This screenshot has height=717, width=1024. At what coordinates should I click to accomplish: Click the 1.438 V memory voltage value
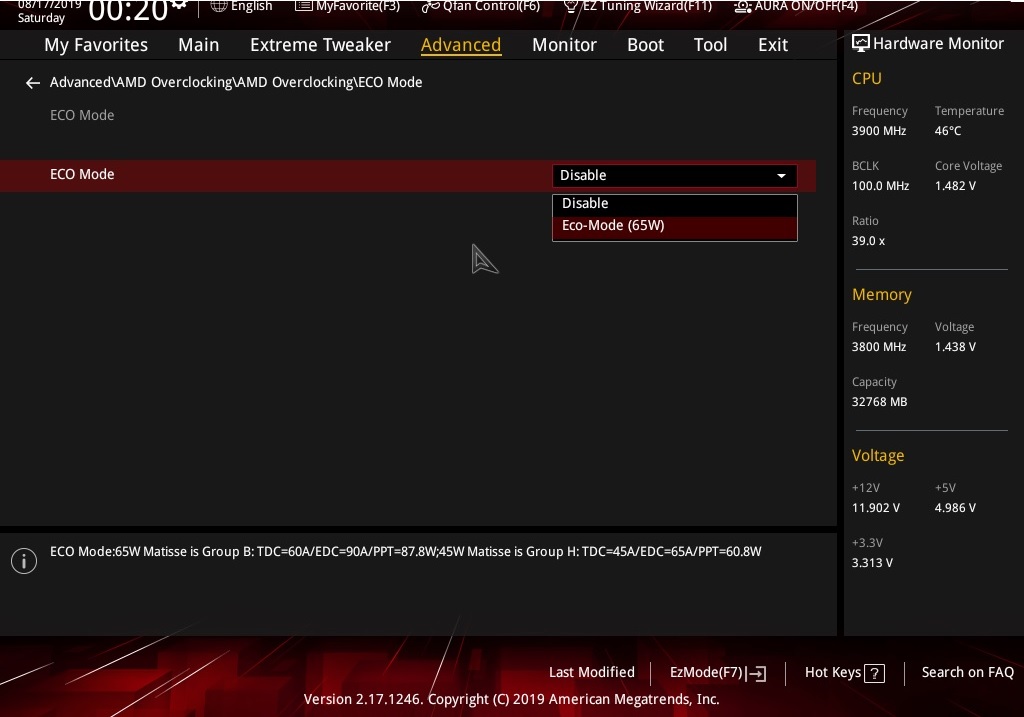tap(955, 347)
